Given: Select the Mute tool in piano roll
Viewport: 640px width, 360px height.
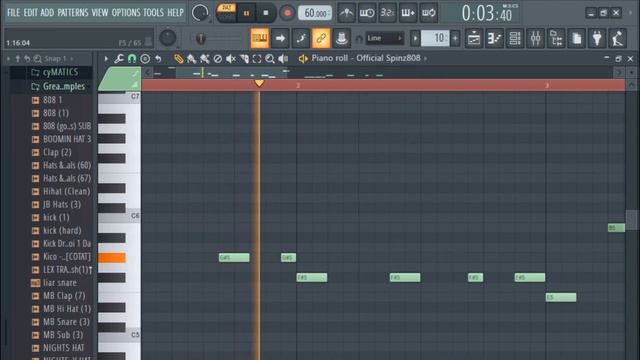Looking at the screenshot, I should click(231, 59).
